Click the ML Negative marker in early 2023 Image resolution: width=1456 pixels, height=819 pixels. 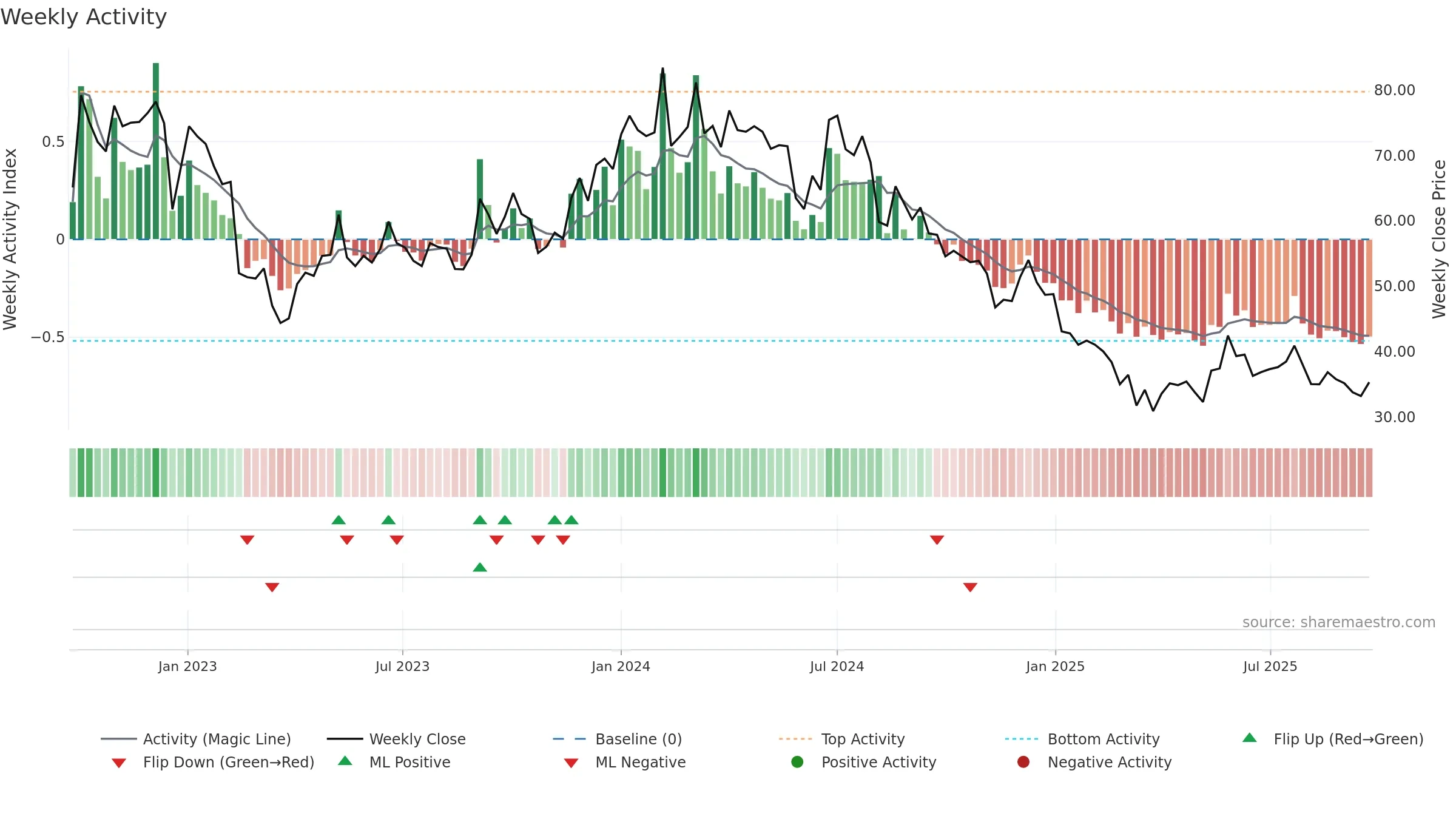click(272, 587)
